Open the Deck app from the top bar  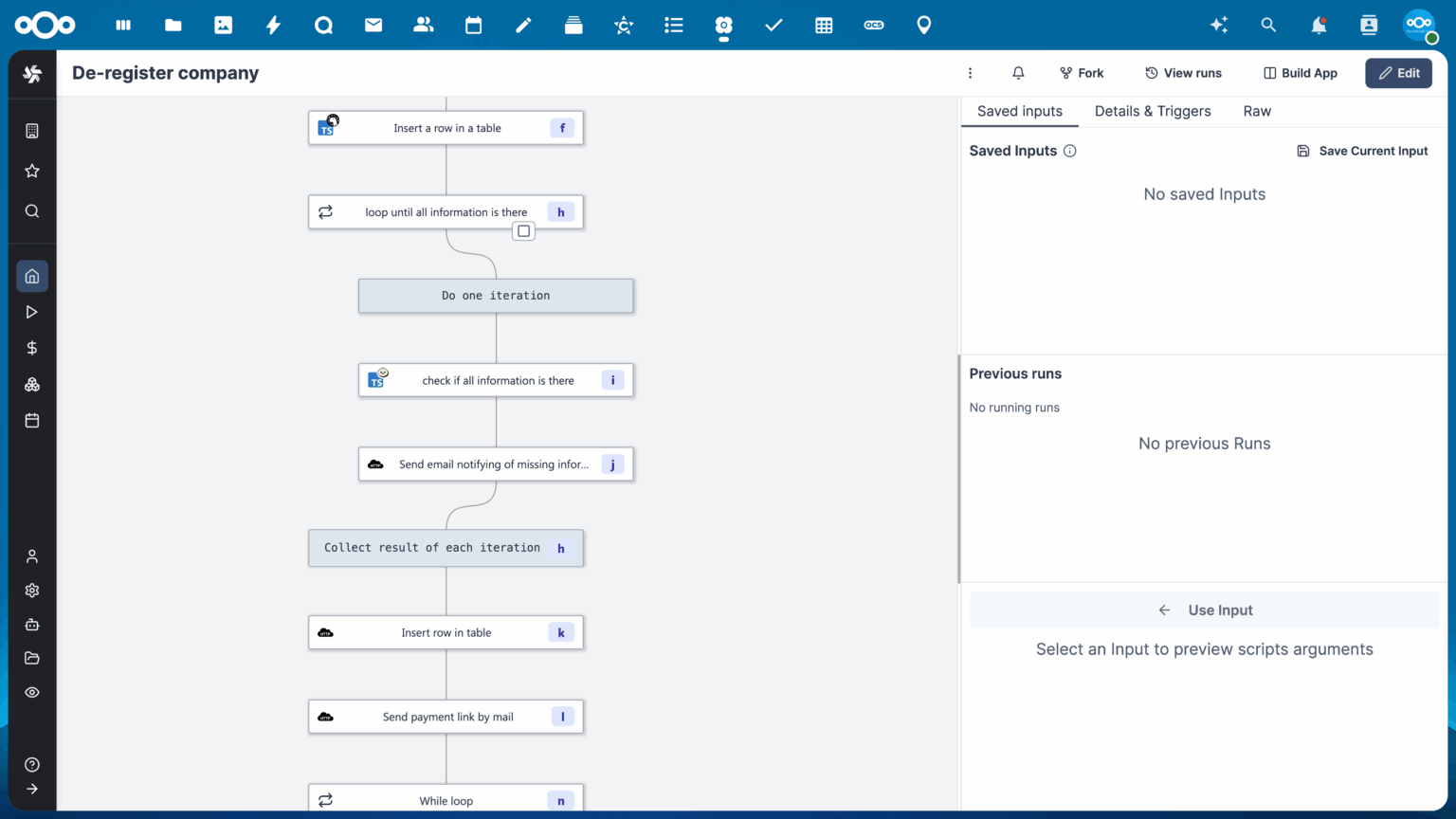coord(573,25)
